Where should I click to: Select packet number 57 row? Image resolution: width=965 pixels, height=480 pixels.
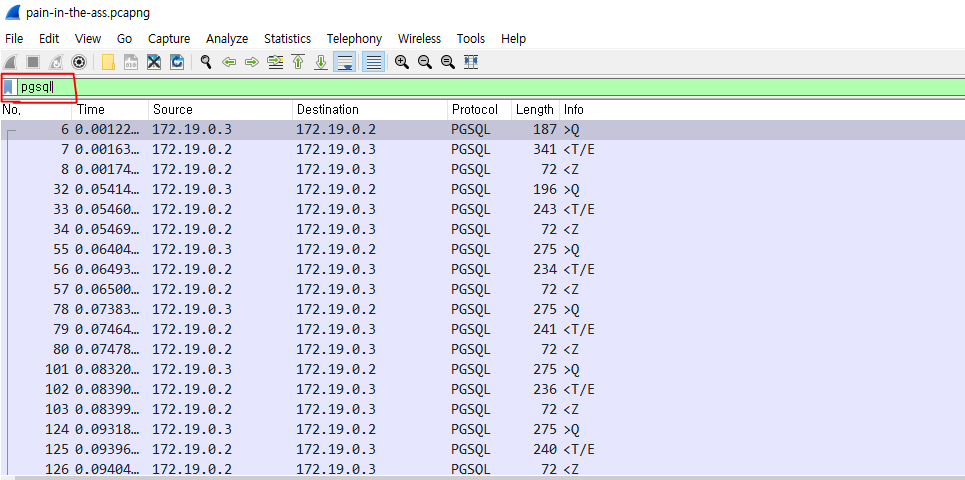click(482, 289)
